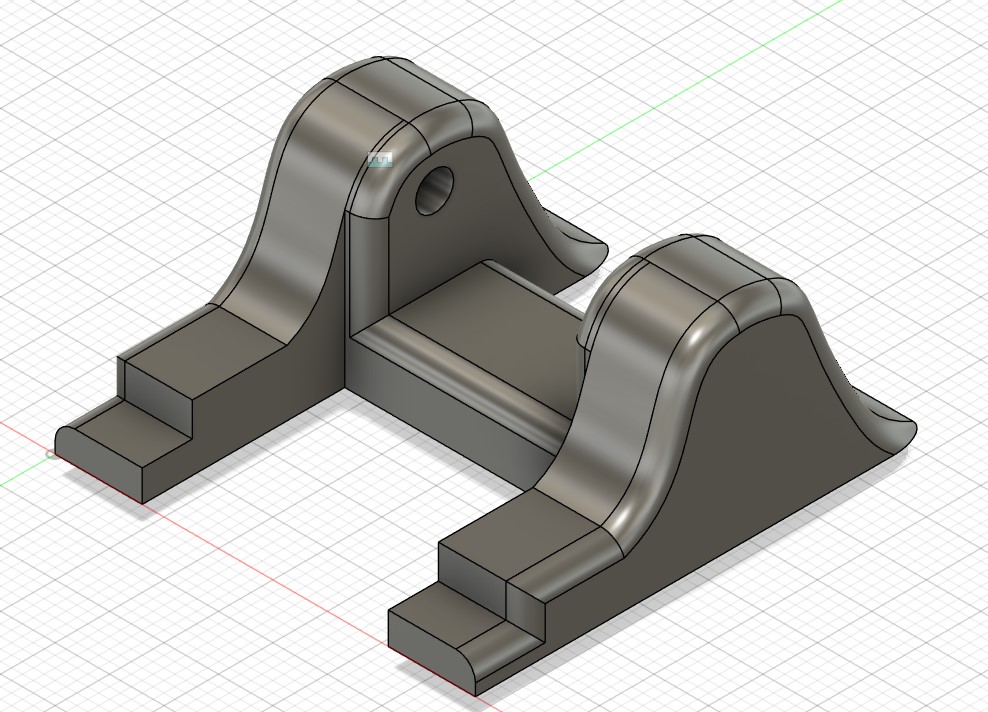Click the origin point on the grid
This screenshot has height=712, width=988.
(51, 455)
